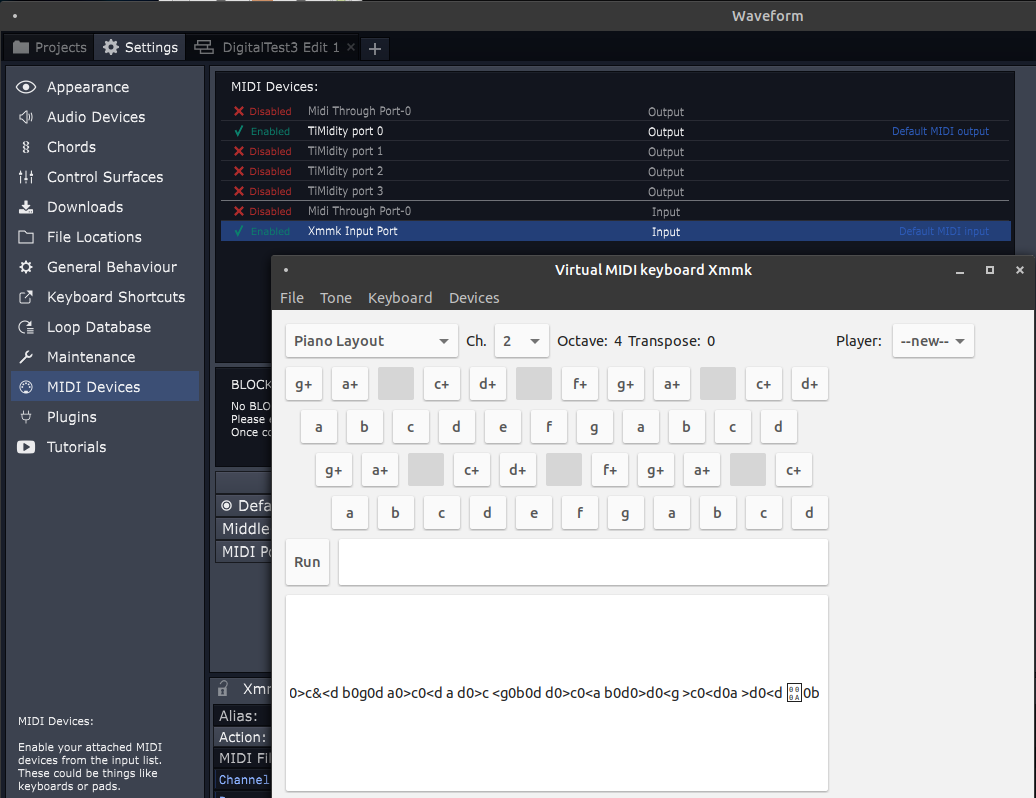Screen dimensions: 1036x798
Task: Click the Alias field row
Action: 243,716
